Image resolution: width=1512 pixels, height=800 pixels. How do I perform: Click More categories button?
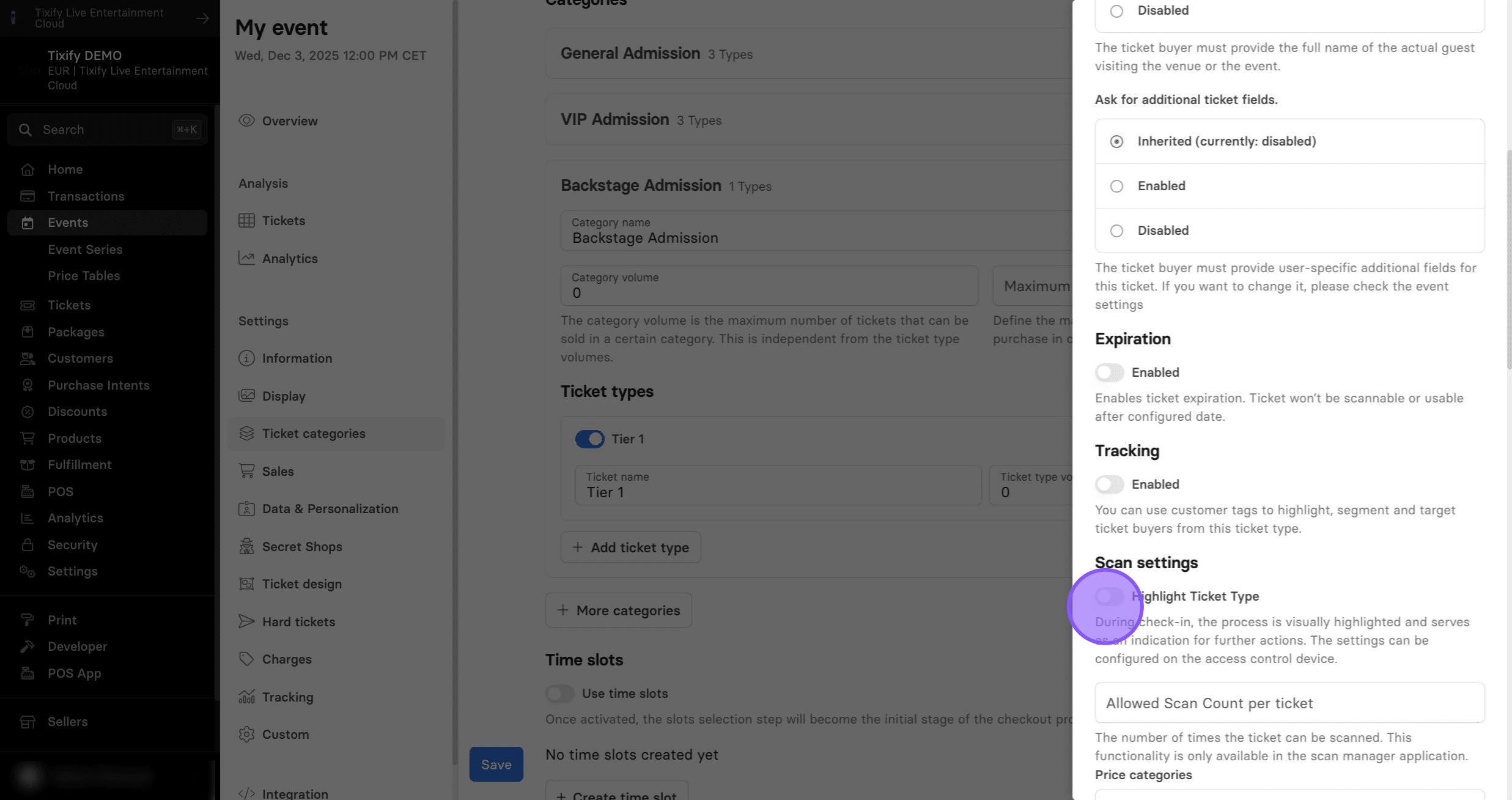tap(618, 610)
